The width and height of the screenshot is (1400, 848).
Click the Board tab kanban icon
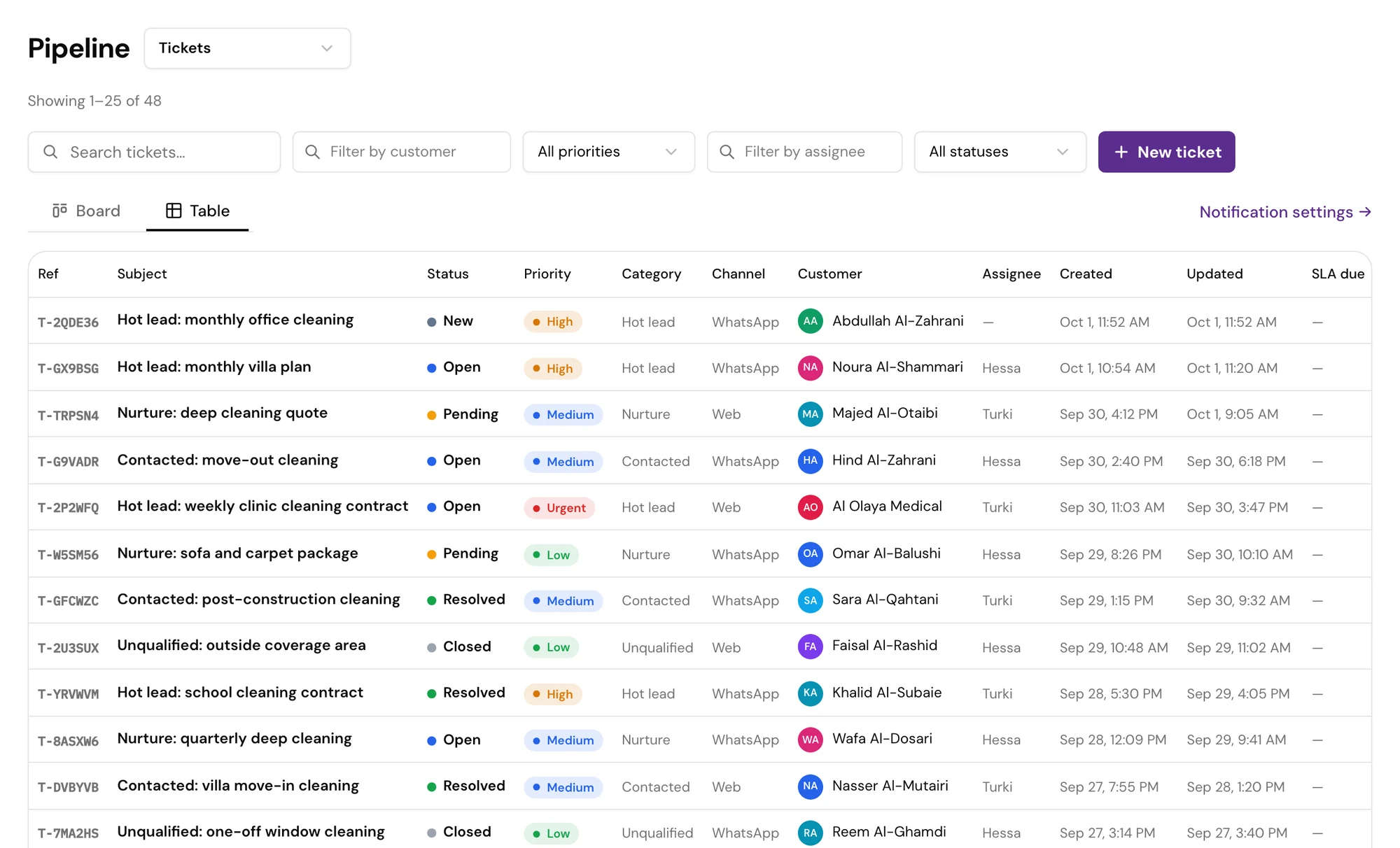60,211
